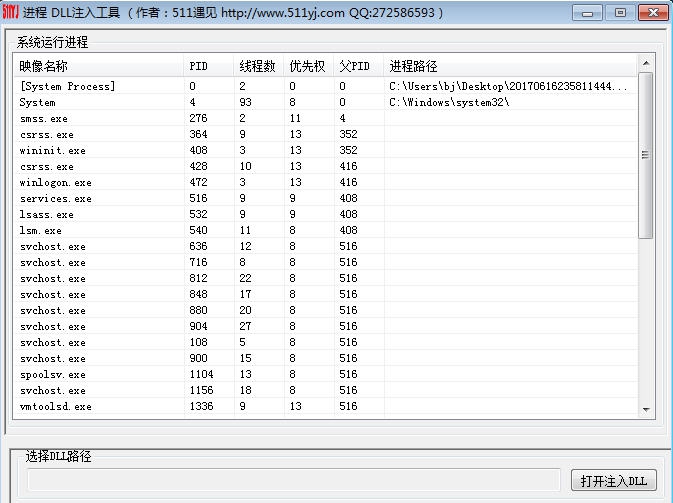Select the winlogon.exe process
The width and height of the screenshot is (673, 503).
(x=325, y=182)
